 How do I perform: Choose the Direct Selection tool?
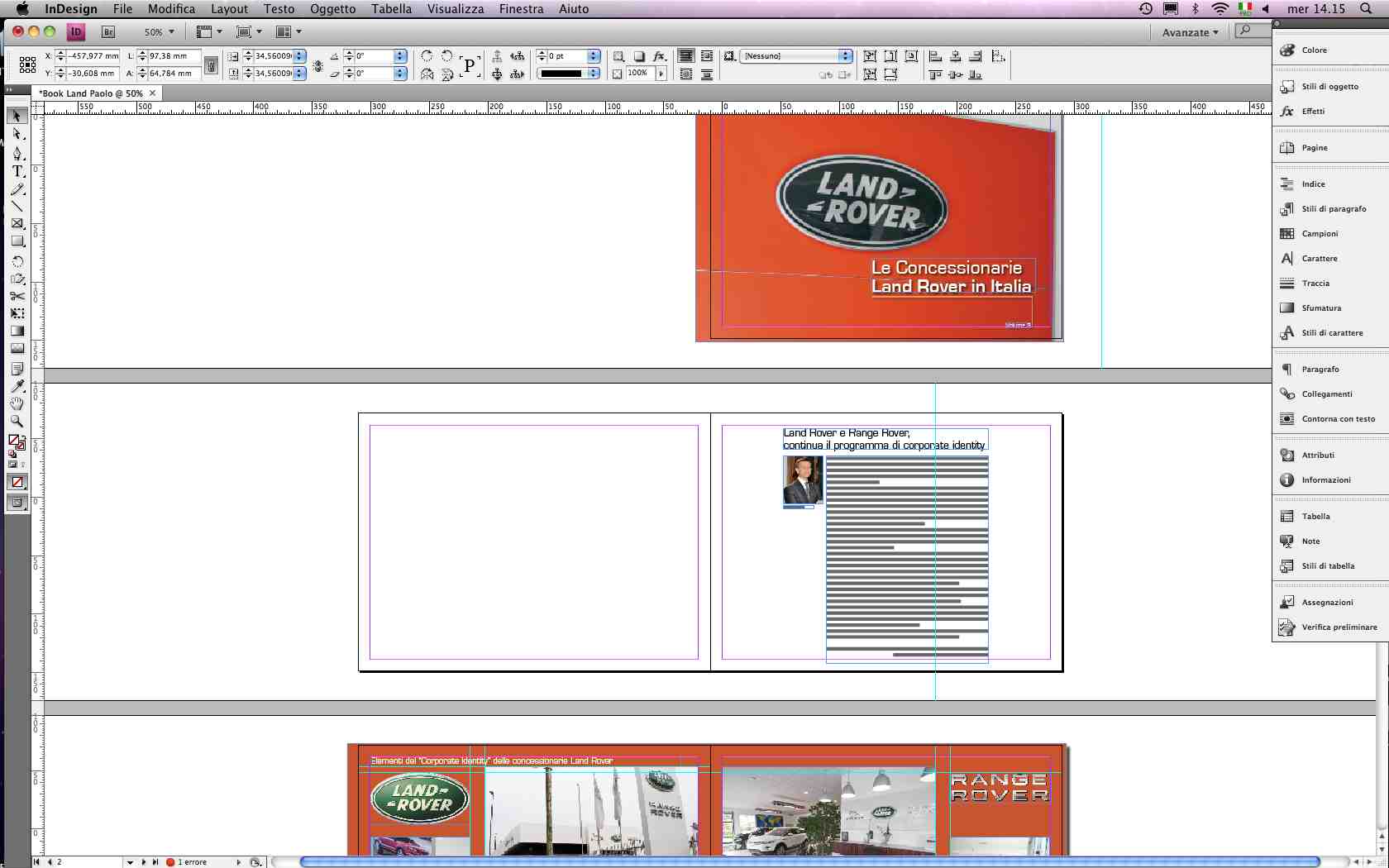coord(17,134)
